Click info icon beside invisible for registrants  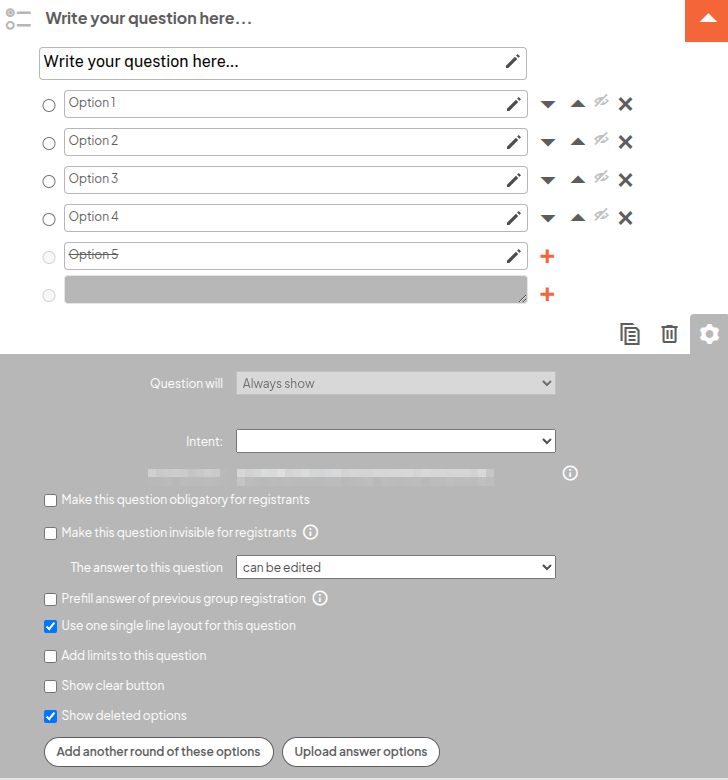coord(311,532)
